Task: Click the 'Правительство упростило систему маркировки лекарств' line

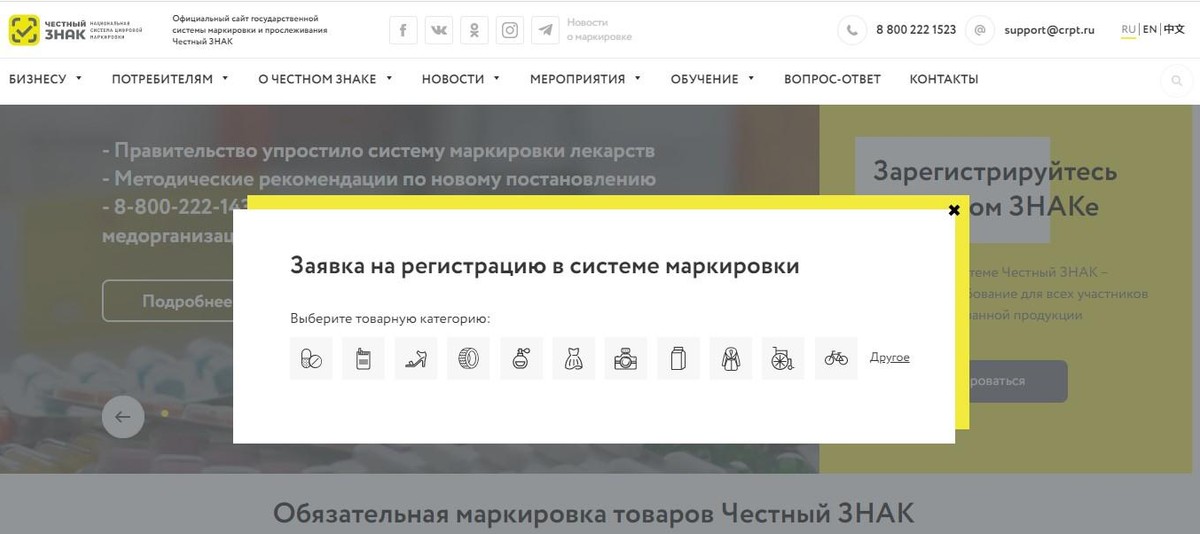Action: pos(379,151)
